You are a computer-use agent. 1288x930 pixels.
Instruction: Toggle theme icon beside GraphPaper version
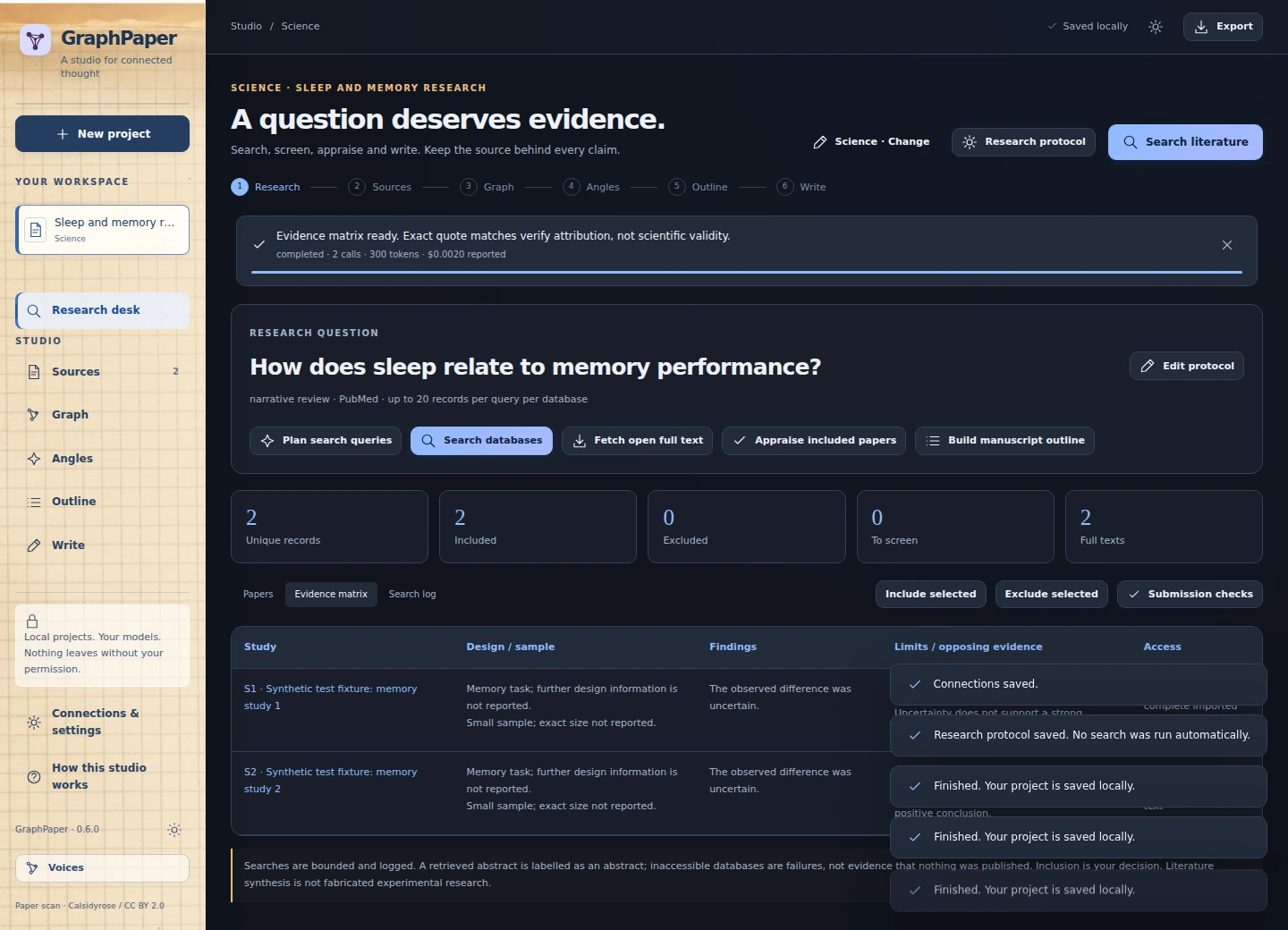(x=174, y=830)
